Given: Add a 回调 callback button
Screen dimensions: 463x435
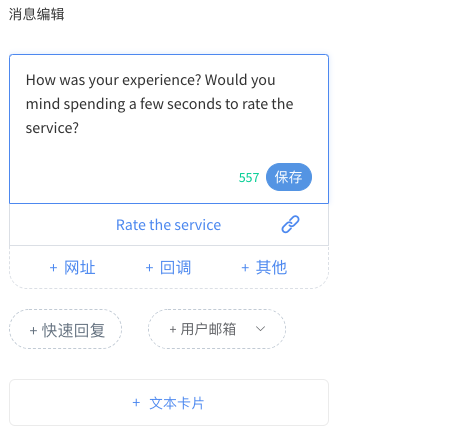Looking at the screenshot, I should click(169, 268).
